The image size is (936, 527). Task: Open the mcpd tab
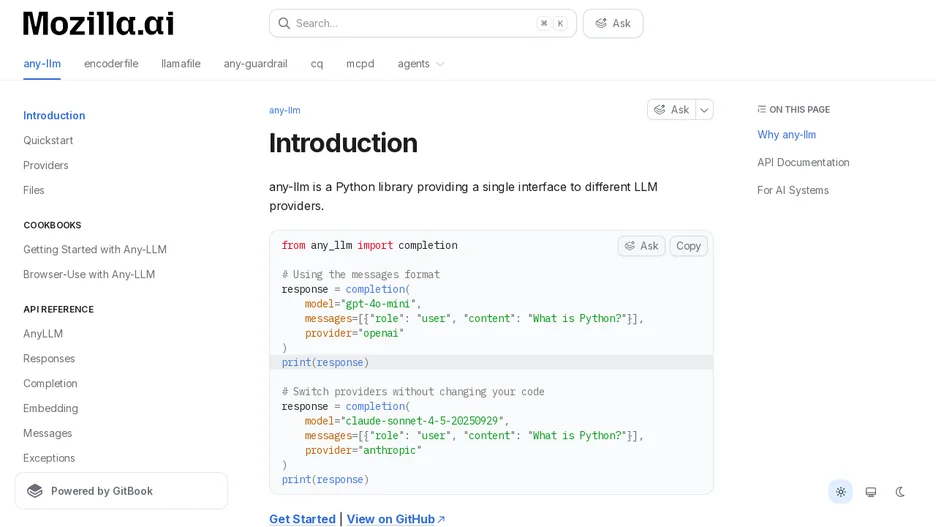[361, 64]
